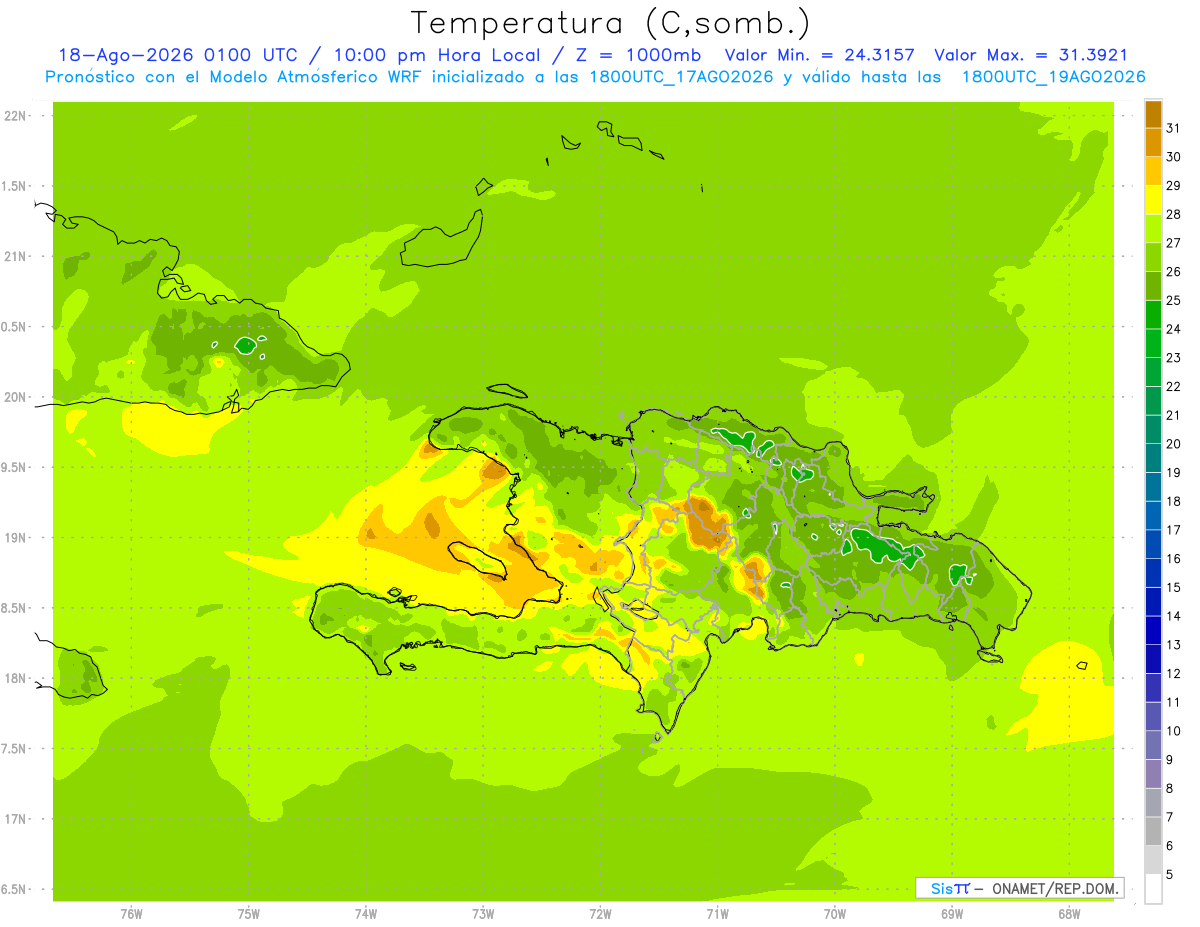1200x927 pixels.
Task: Click the legend value '31'
Action: tap(1173, 128)
